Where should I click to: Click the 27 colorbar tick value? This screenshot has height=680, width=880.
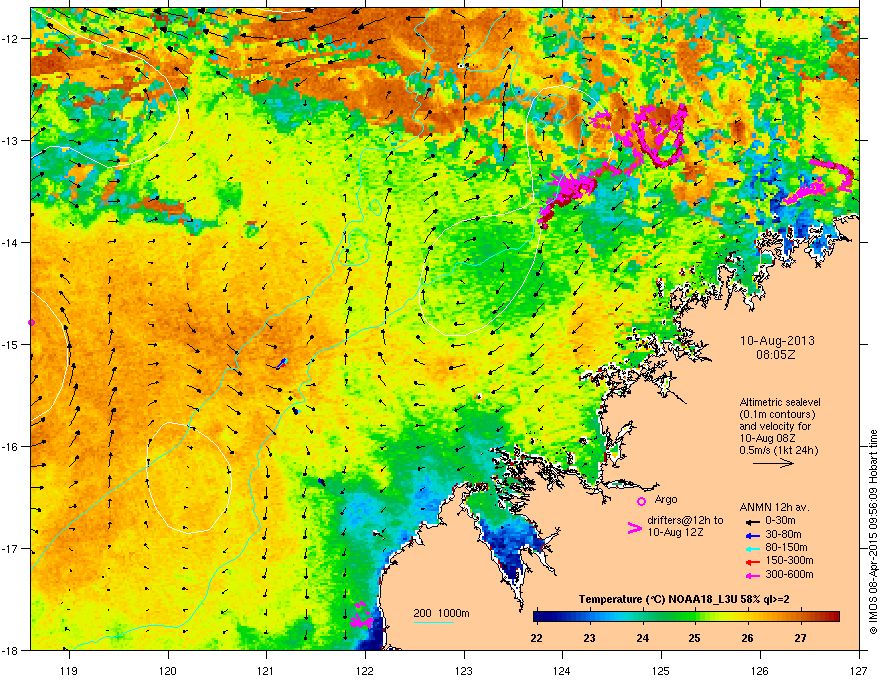(x=800, y=638)
